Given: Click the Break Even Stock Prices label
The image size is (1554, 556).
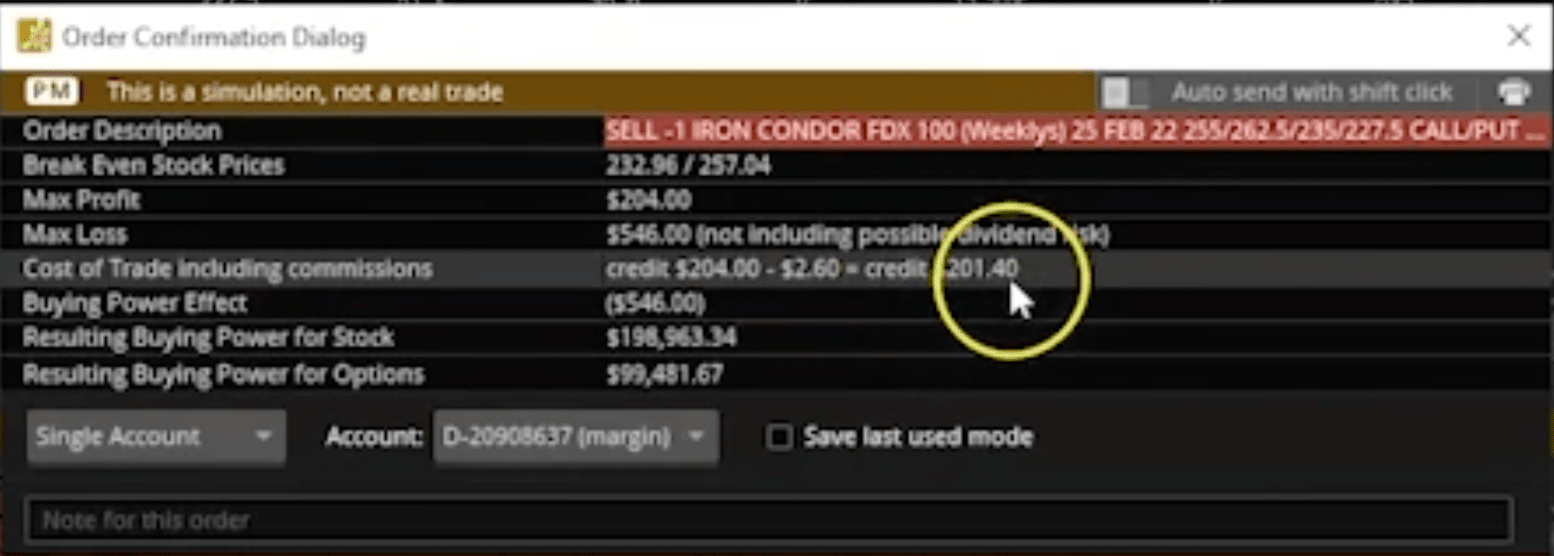Looking at the screenshot, I should [x=153, y=165].
